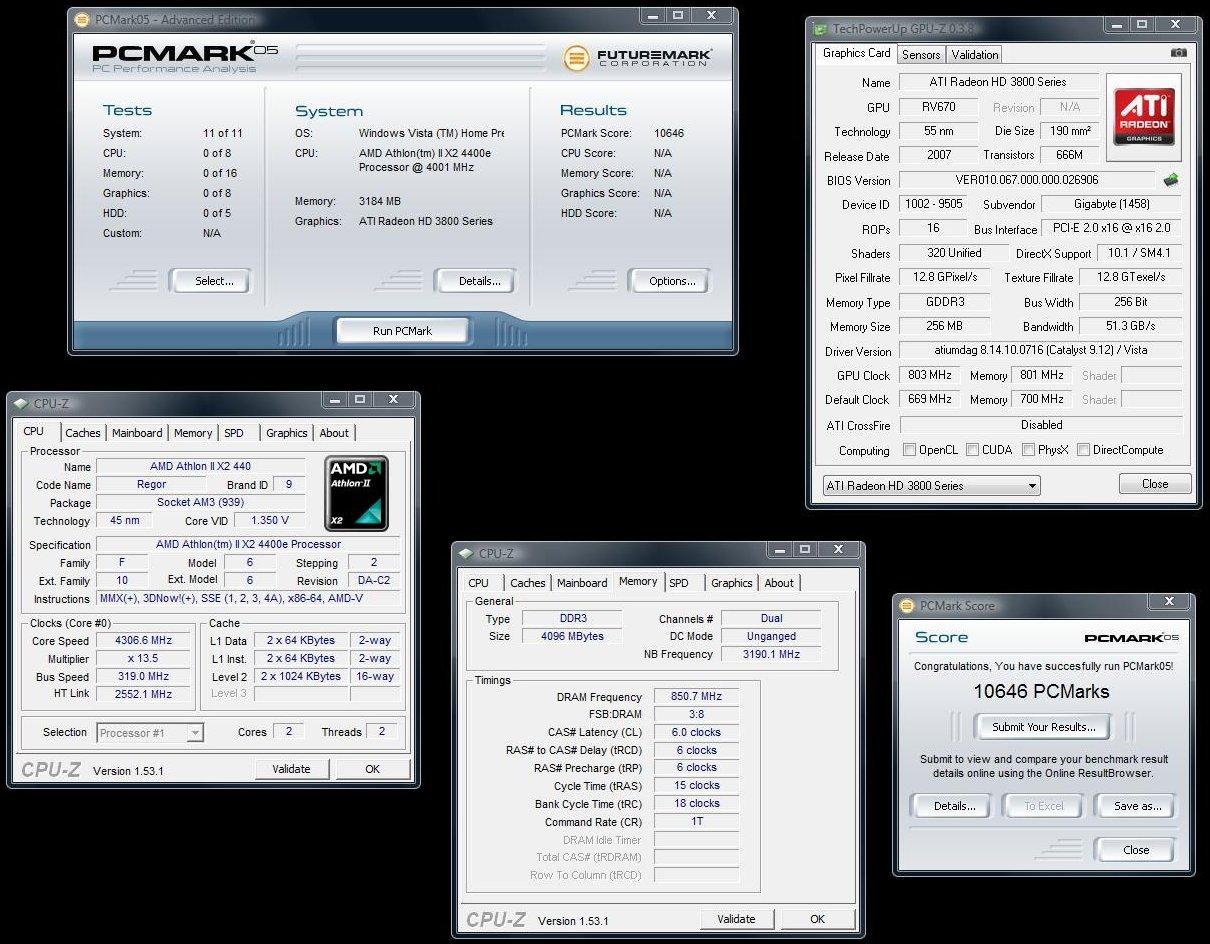This screenshot has height=944, width=1210.
Task: Click the Futuremark logo in PCMark05
Action: click(x=636, y=58)
